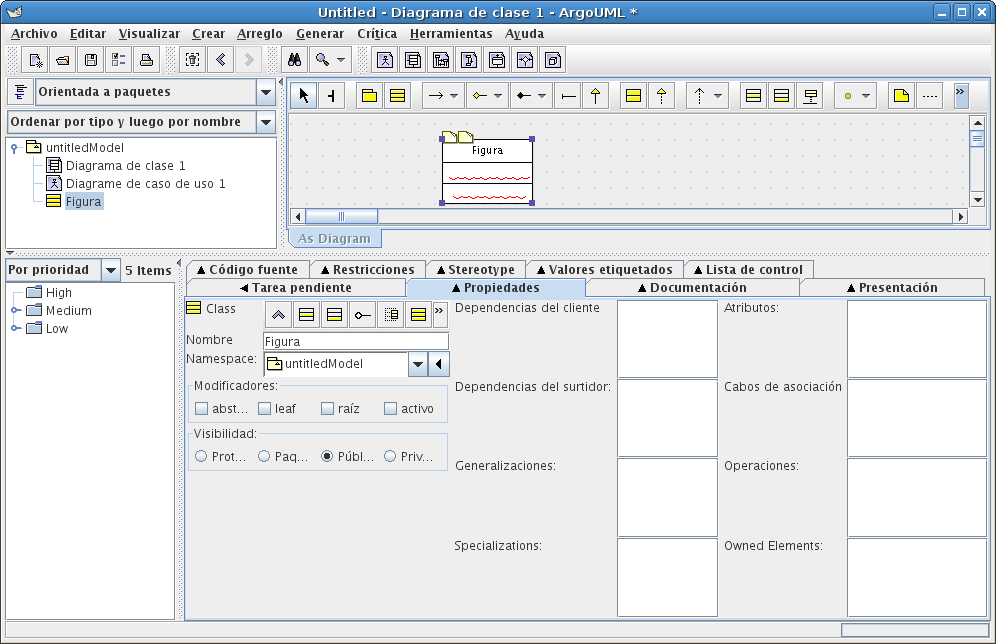Choose the Private visibility radio button

389,456
